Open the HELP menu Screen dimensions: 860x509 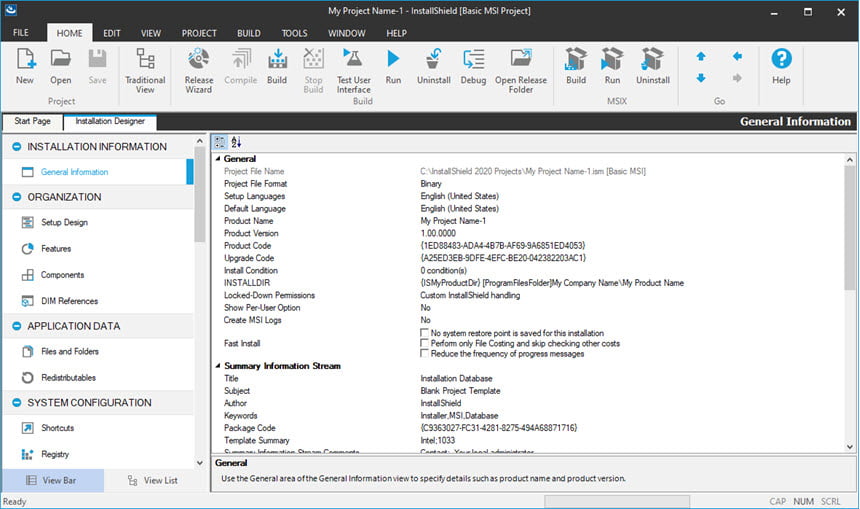pyautogui.click(x=397, y=33)
